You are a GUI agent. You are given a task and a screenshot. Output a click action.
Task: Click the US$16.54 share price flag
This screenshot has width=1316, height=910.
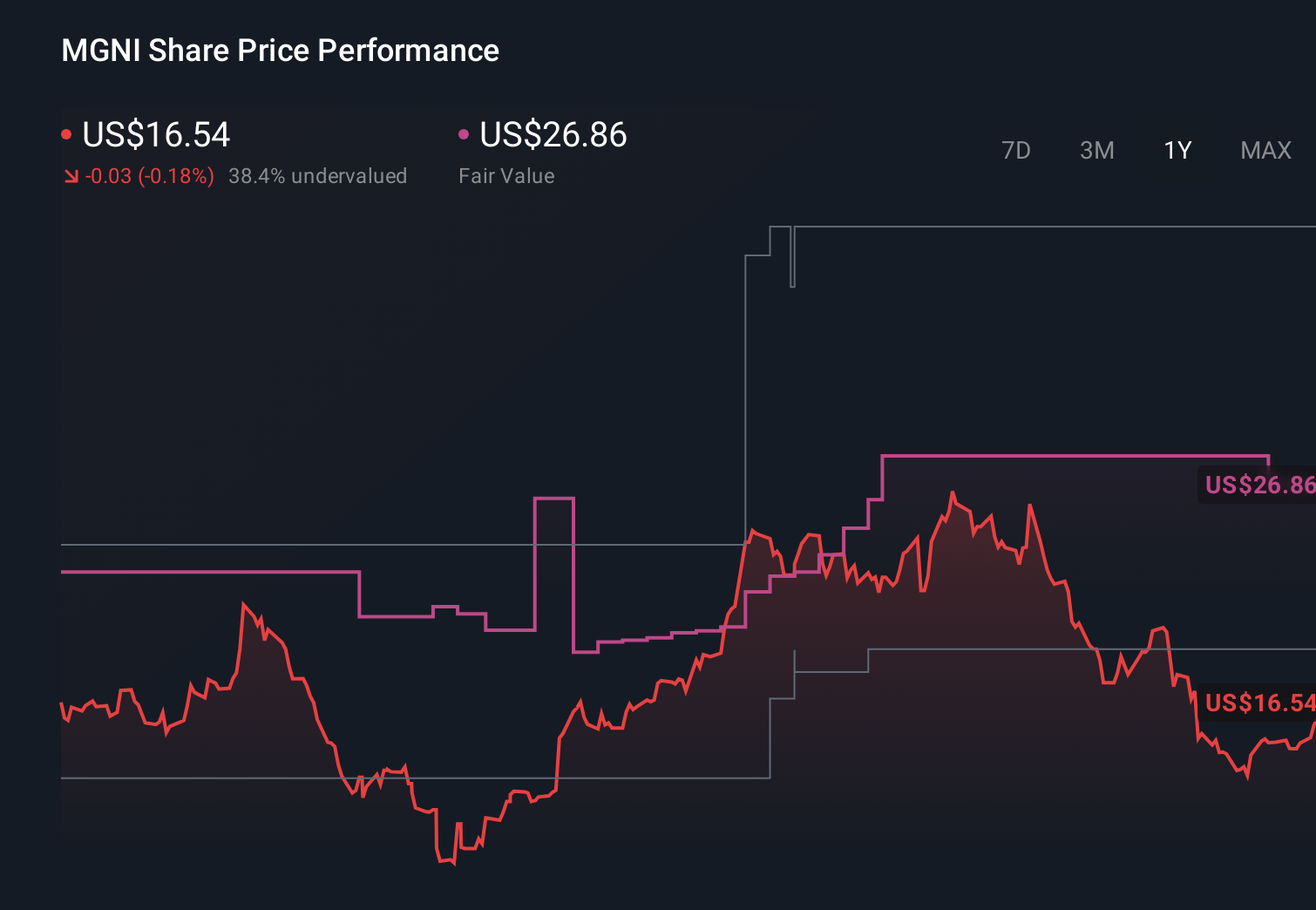[x=1258, y=703]
